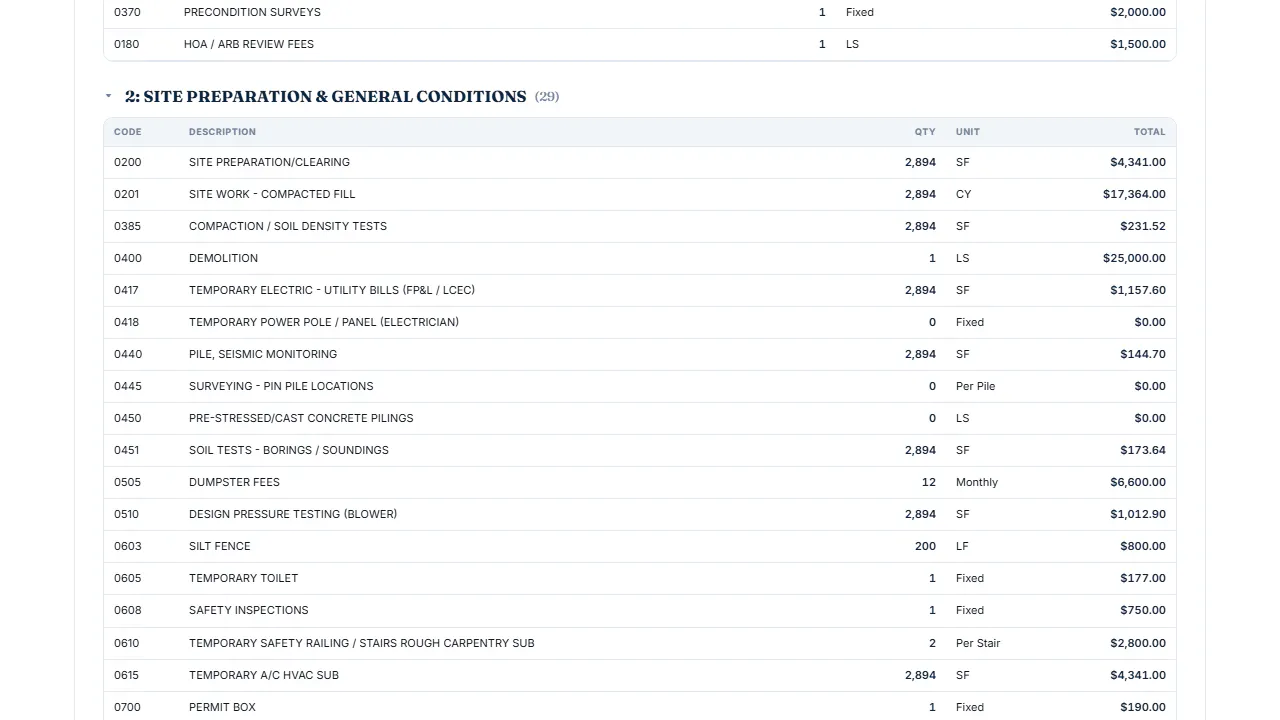Click the SILT FENCE description

(x=220, y=546)
